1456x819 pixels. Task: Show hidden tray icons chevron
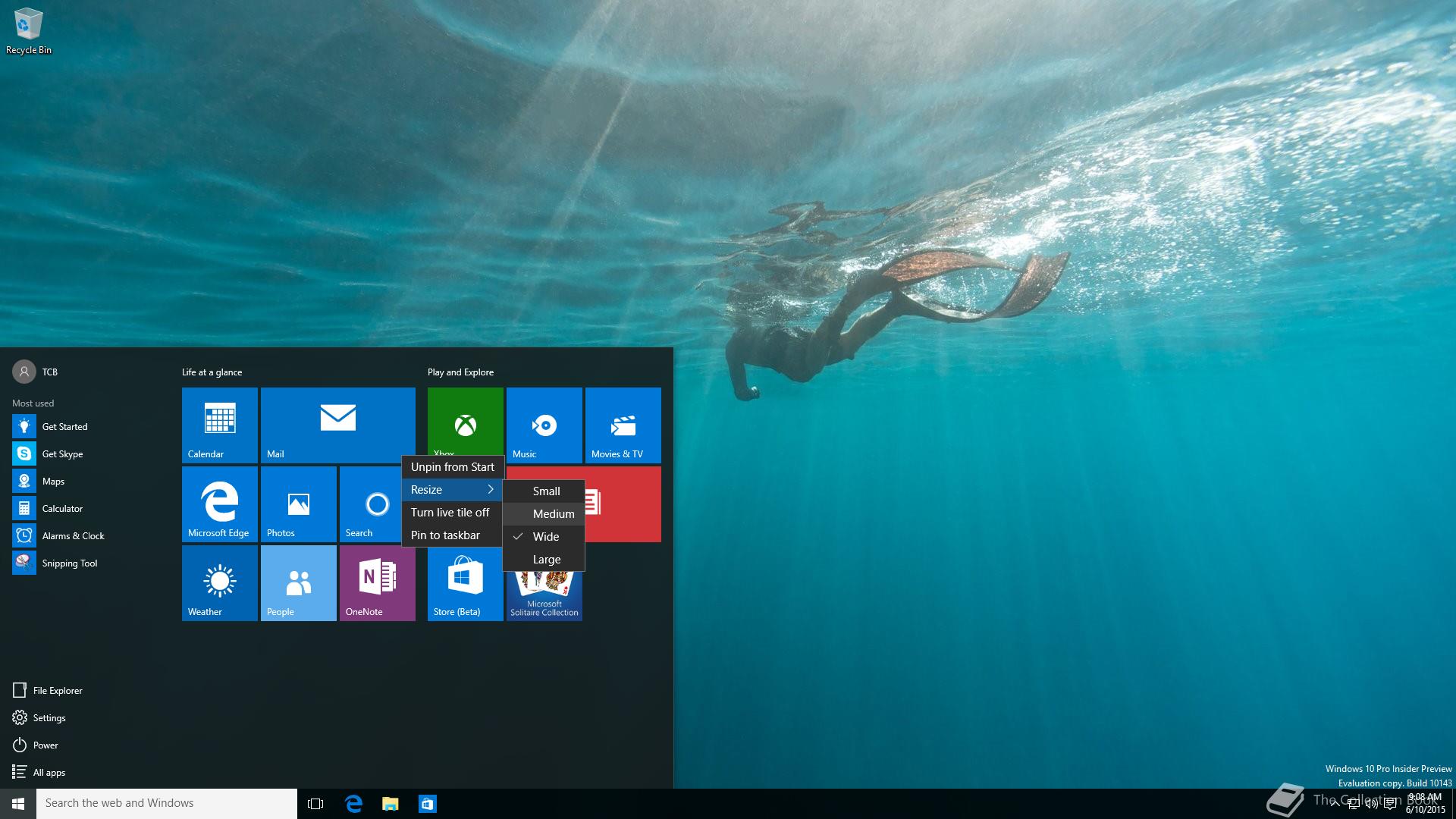tap(1335, 805)
